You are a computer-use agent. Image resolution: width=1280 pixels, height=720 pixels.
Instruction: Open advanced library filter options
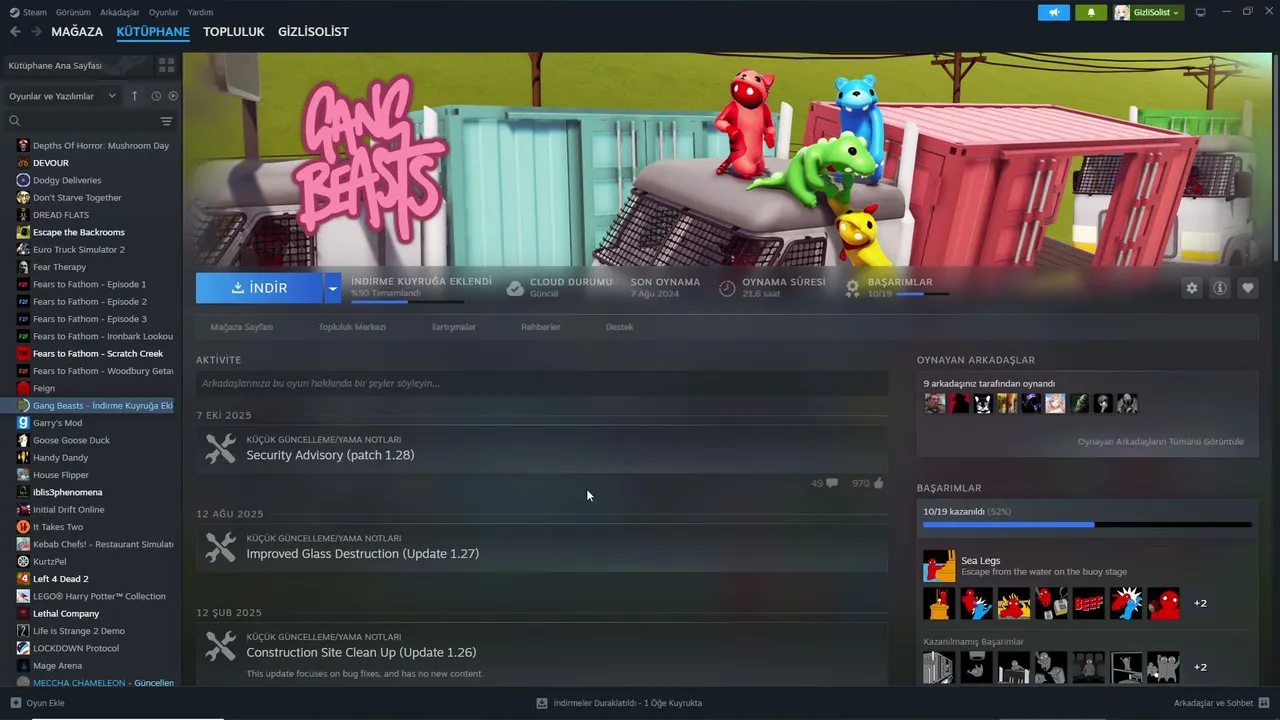[166, 121]
